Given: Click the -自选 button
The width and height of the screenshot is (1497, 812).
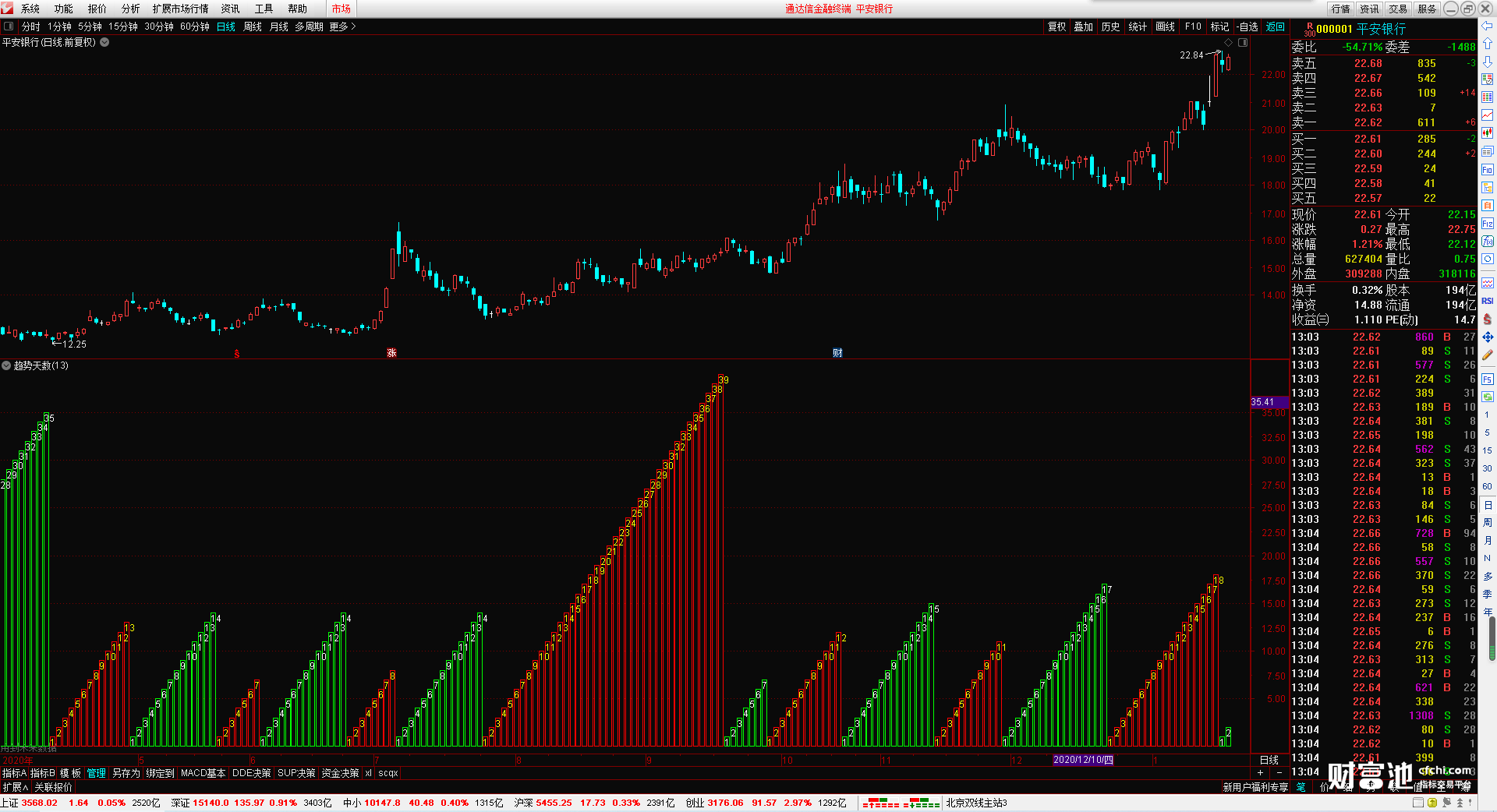Looking at the screenshot, I should click(x=1247, y=26).
